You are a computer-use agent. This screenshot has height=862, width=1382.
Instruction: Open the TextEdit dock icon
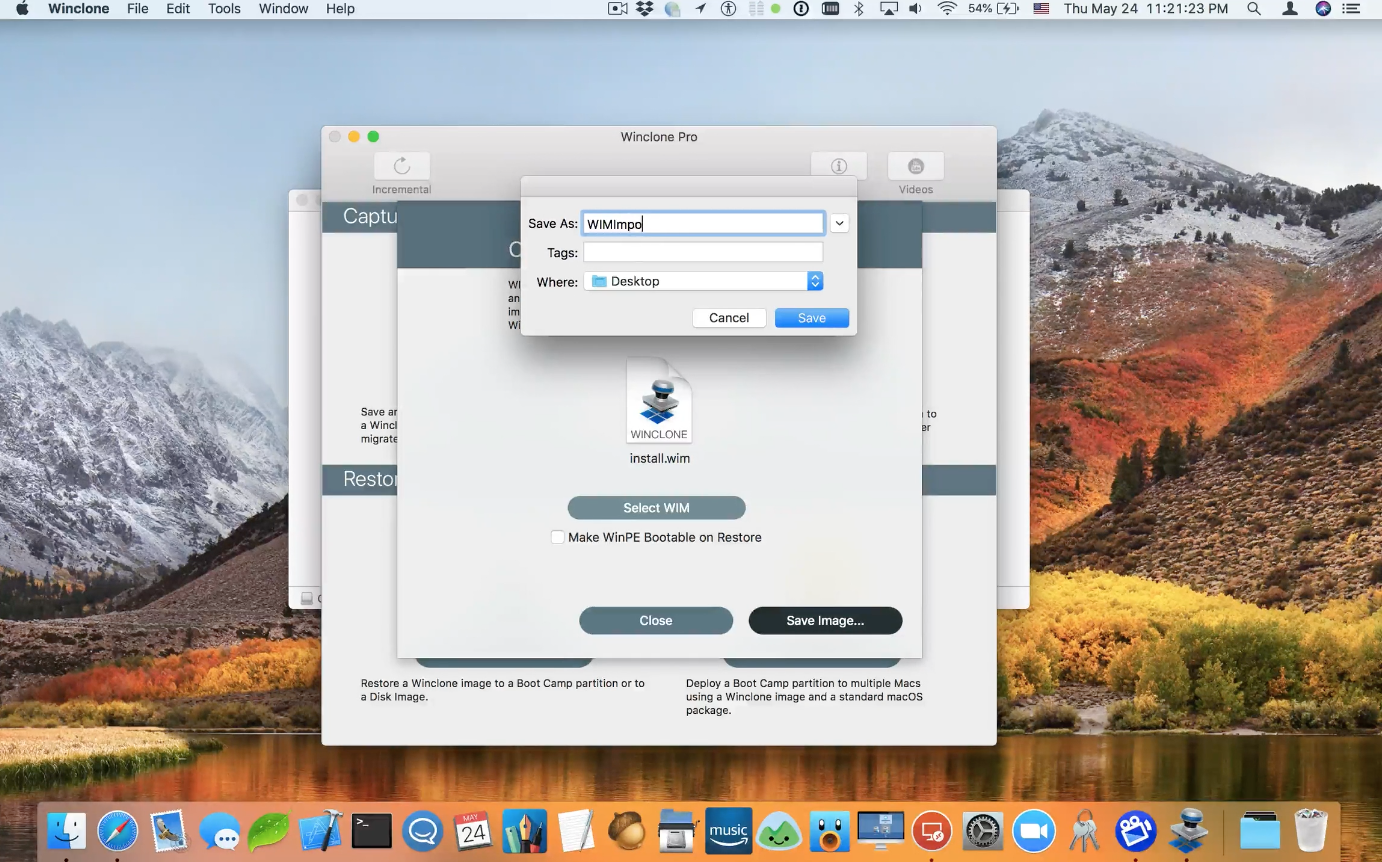[575, 830]
